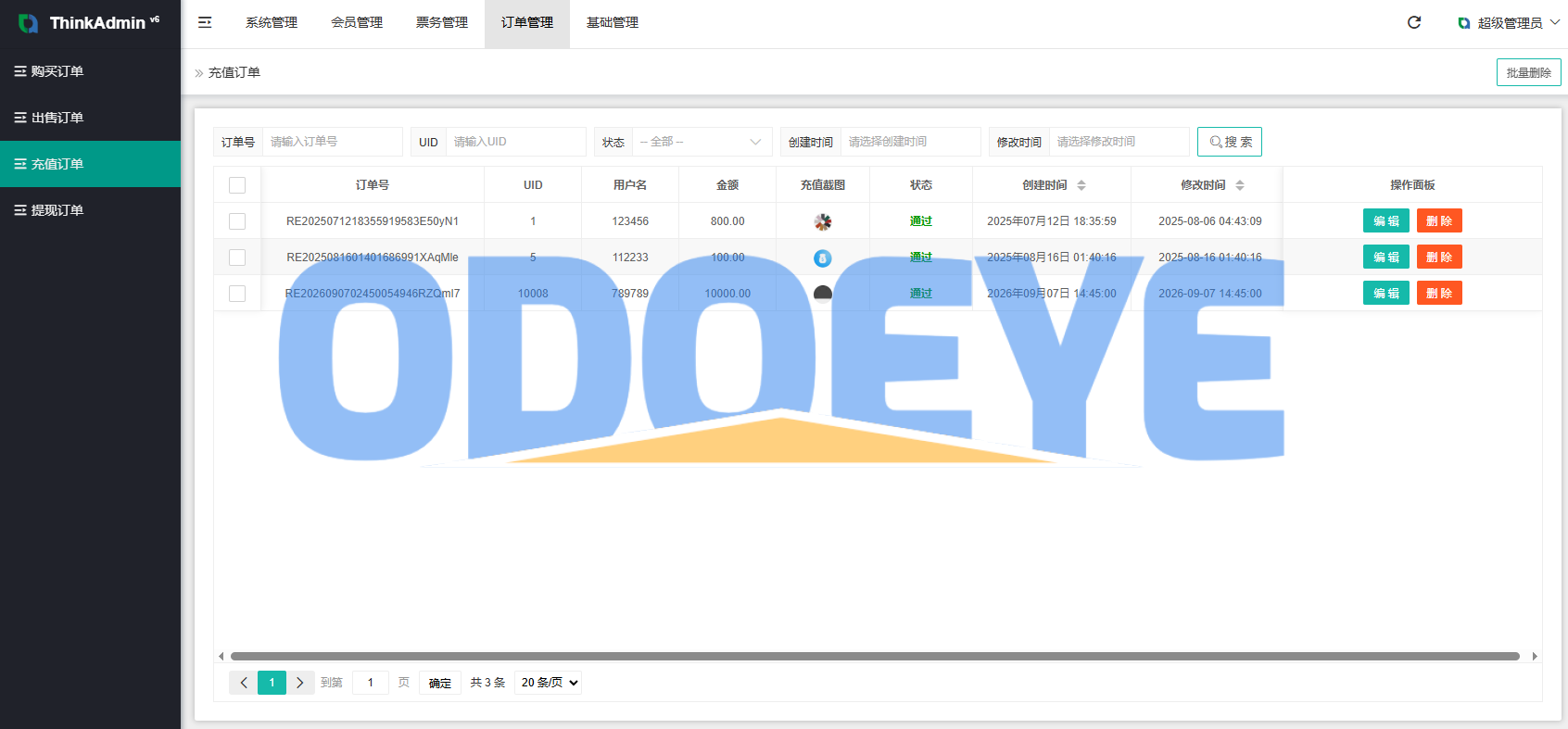Expand the 超级管理员 user menu
The image size is (1568, 729).
(x=1509, y=23)
